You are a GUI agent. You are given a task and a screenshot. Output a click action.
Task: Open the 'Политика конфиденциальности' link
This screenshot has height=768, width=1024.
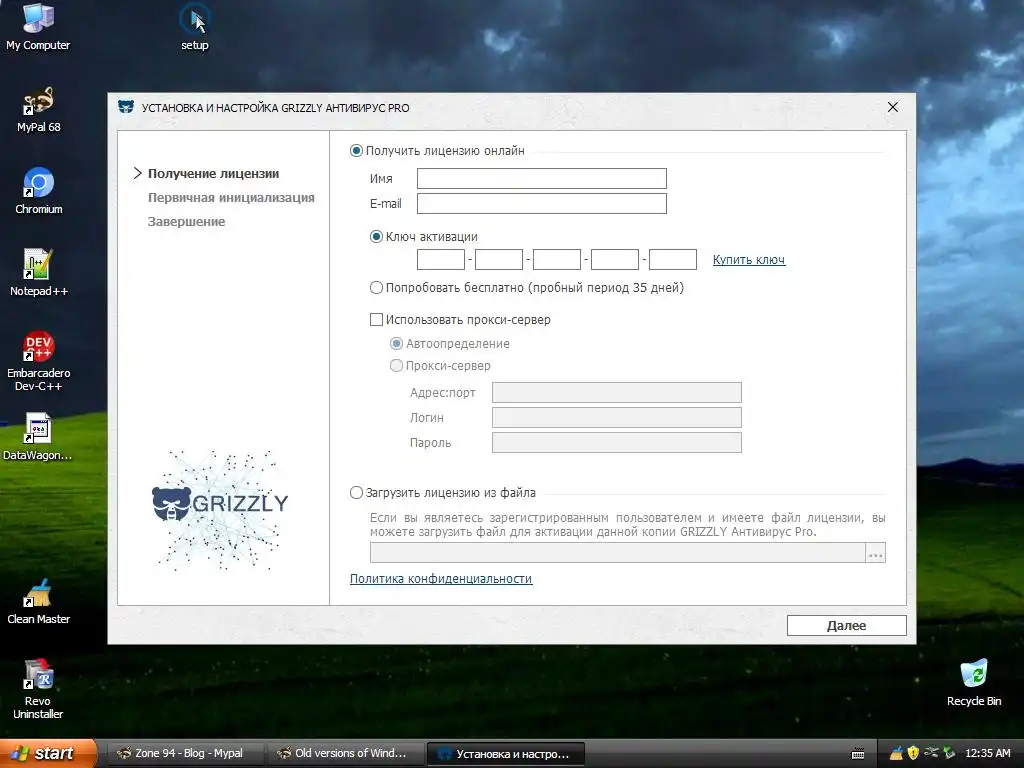coord(441,579)
